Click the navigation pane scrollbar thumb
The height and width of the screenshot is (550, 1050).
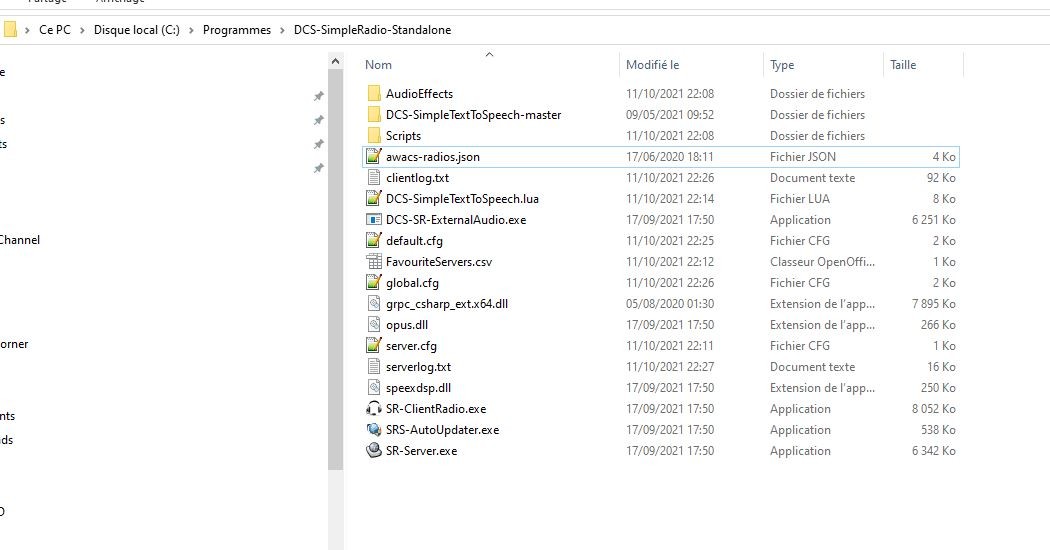(335, 269)
